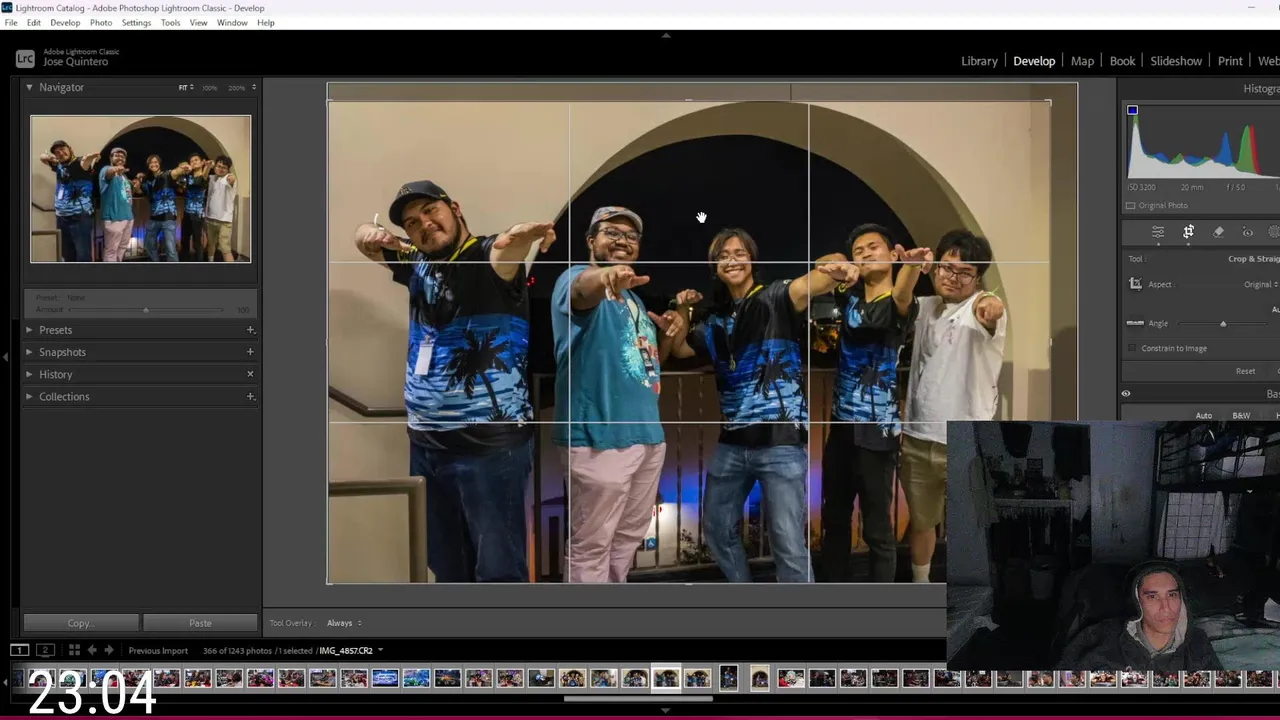Image resolution: width=1280 pixels, height=720 pixels.
Task: Hide top module bar via arrow
Action: click(666, 35)
